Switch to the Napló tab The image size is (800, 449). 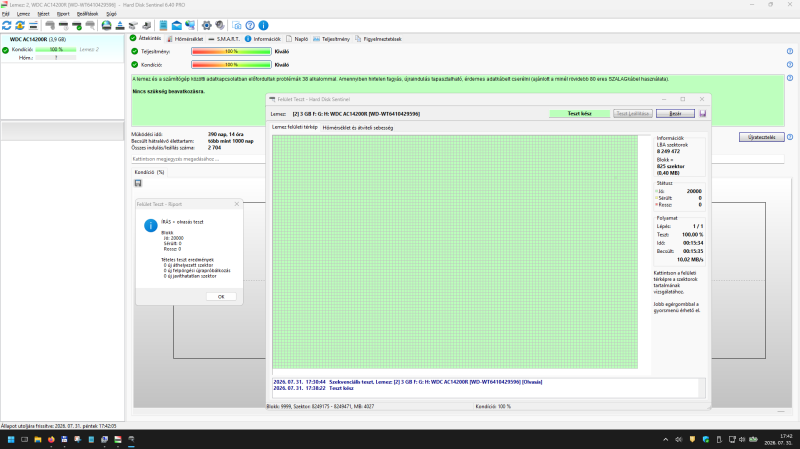click(297, 39)
